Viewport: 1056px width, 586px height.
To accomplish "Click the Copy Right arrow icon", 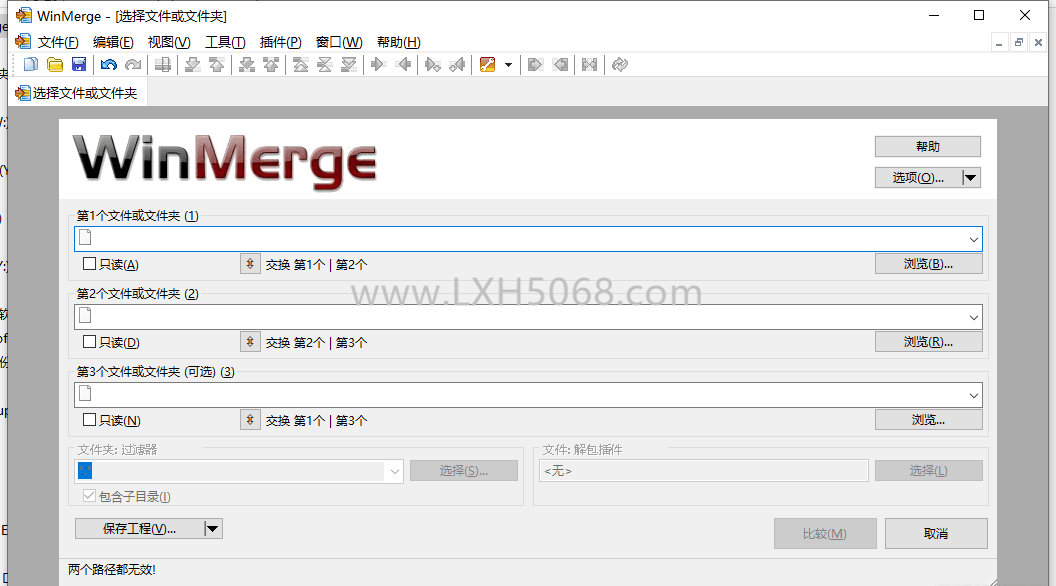I will pos(378,65).
